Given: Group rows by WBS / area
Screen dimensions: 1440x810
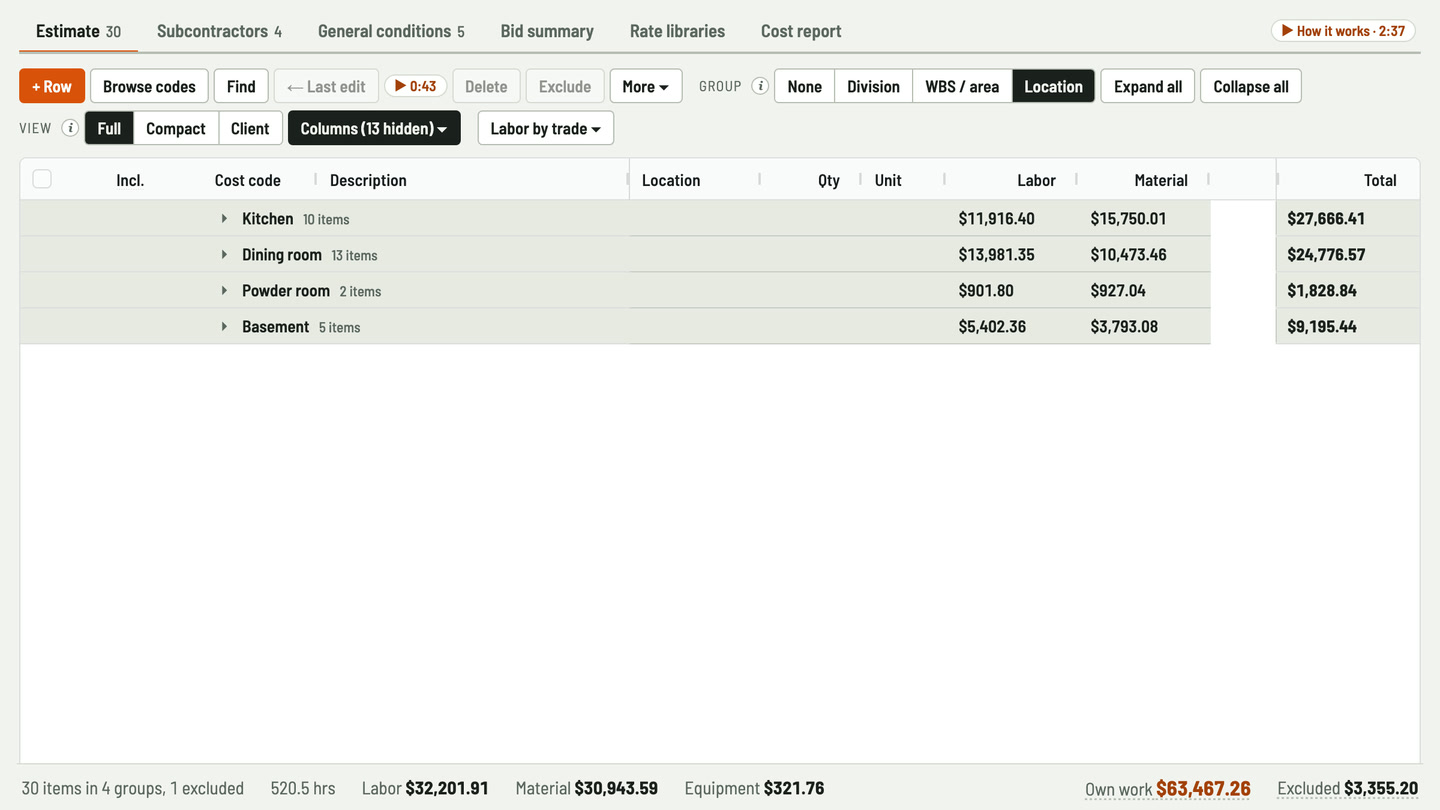Looking at the screenshot, I should tap(962, 86).
